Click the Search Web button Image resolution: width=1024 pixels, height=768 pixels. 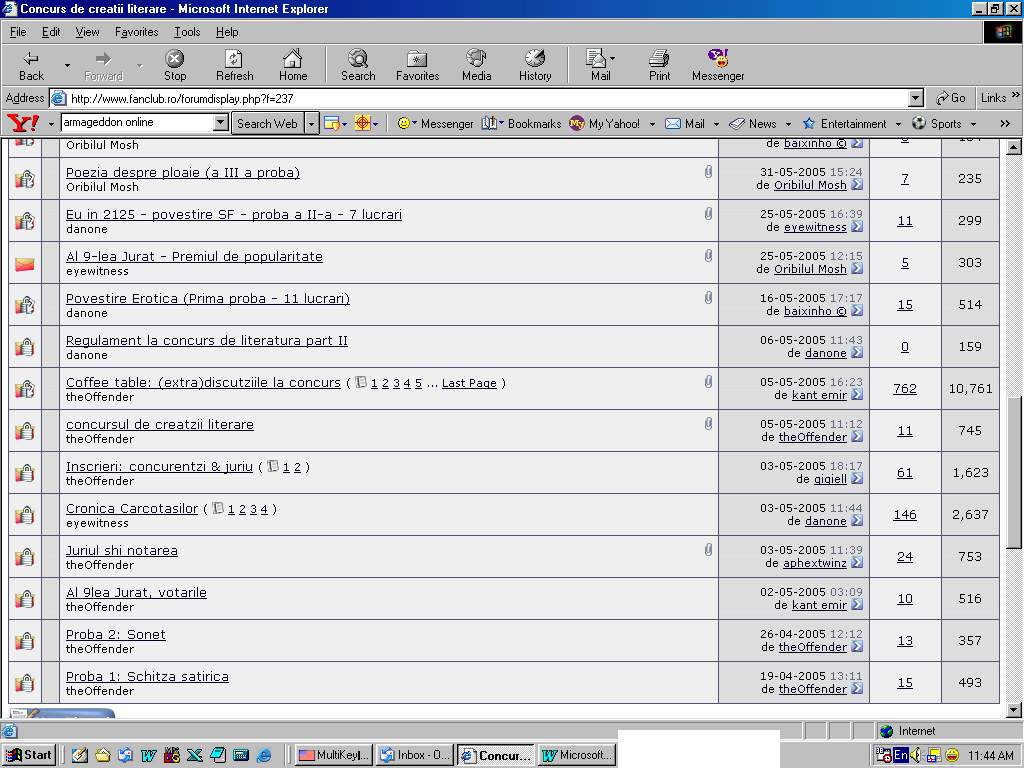267,123
